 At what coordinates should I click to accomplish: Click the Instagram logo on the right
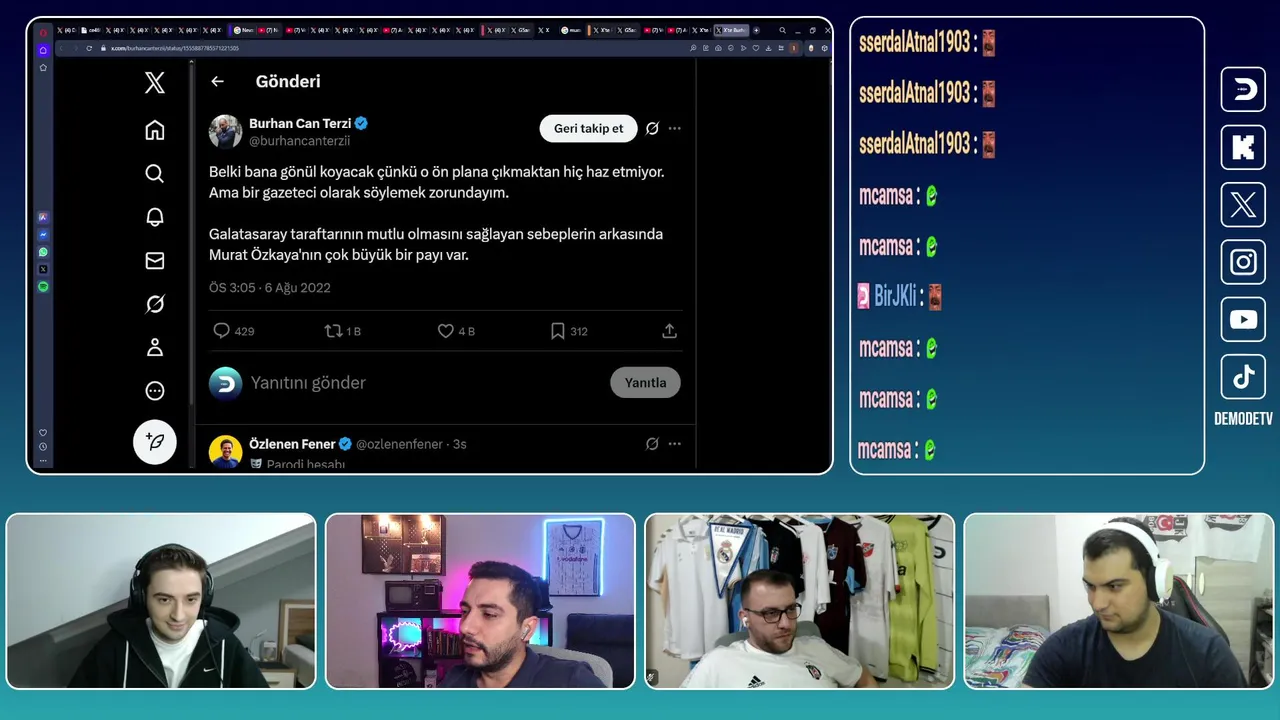click(x=1243, y=262)
